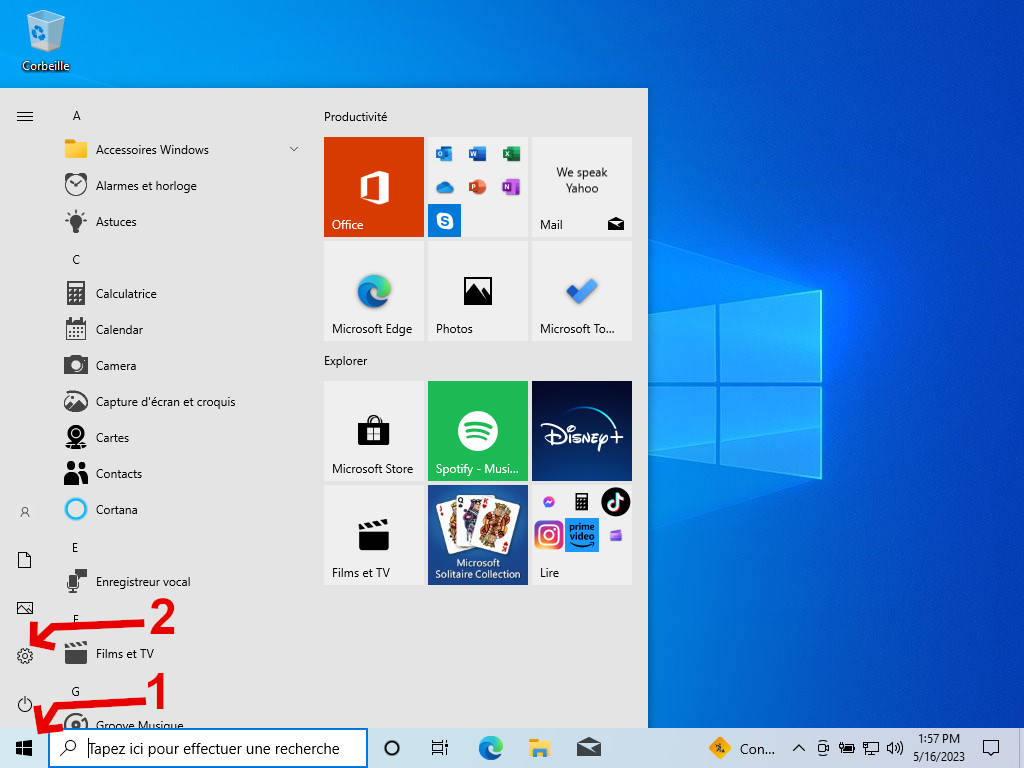Open the Disney+ tile

[x=582, y=431]
